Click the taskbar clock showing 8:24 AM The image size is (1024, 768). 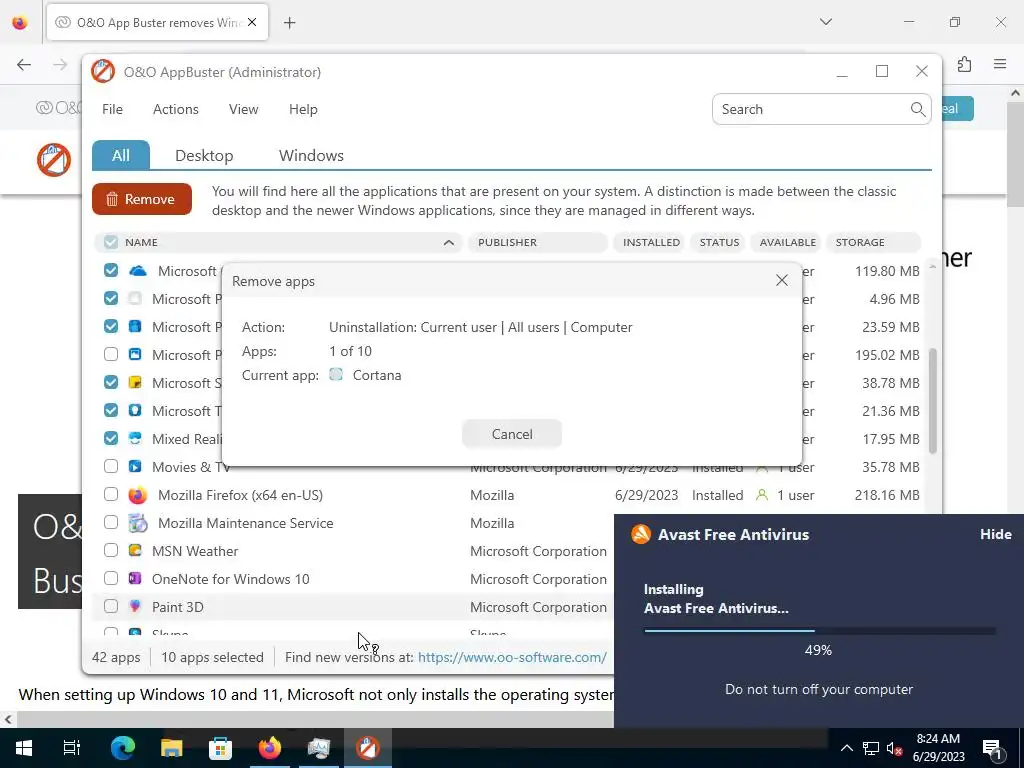[x=938, y=748]
